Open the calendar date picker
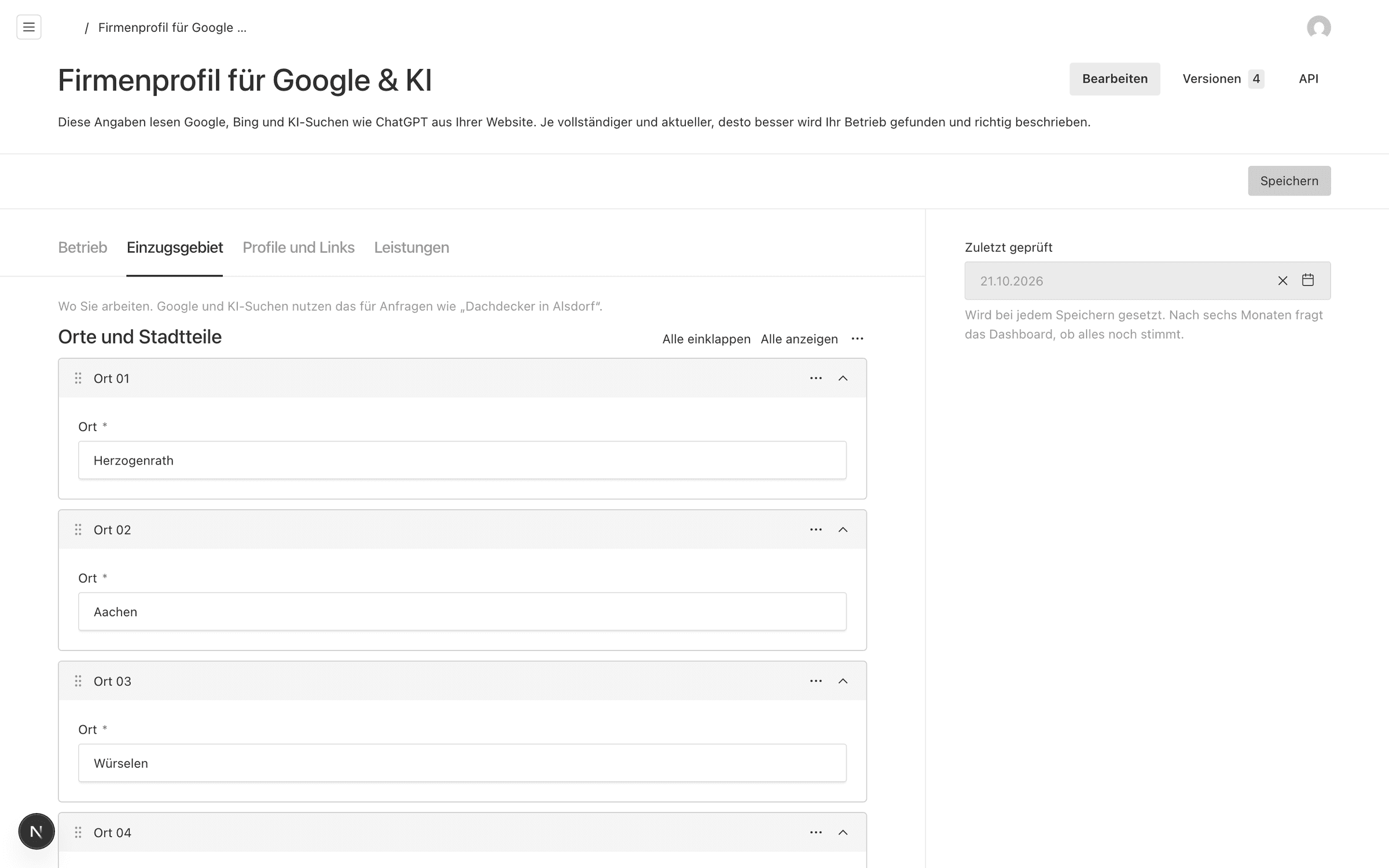This screenshot has height=868, width=1389. (x=1308, y=280)
